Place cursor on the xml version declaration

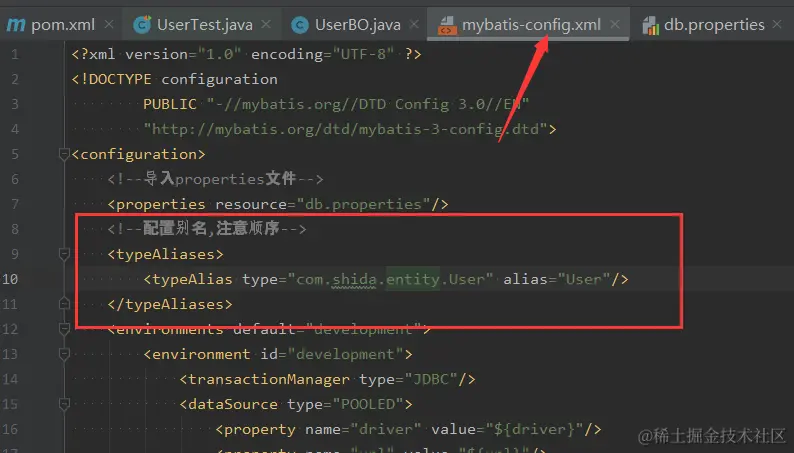(x=246, y=54)
